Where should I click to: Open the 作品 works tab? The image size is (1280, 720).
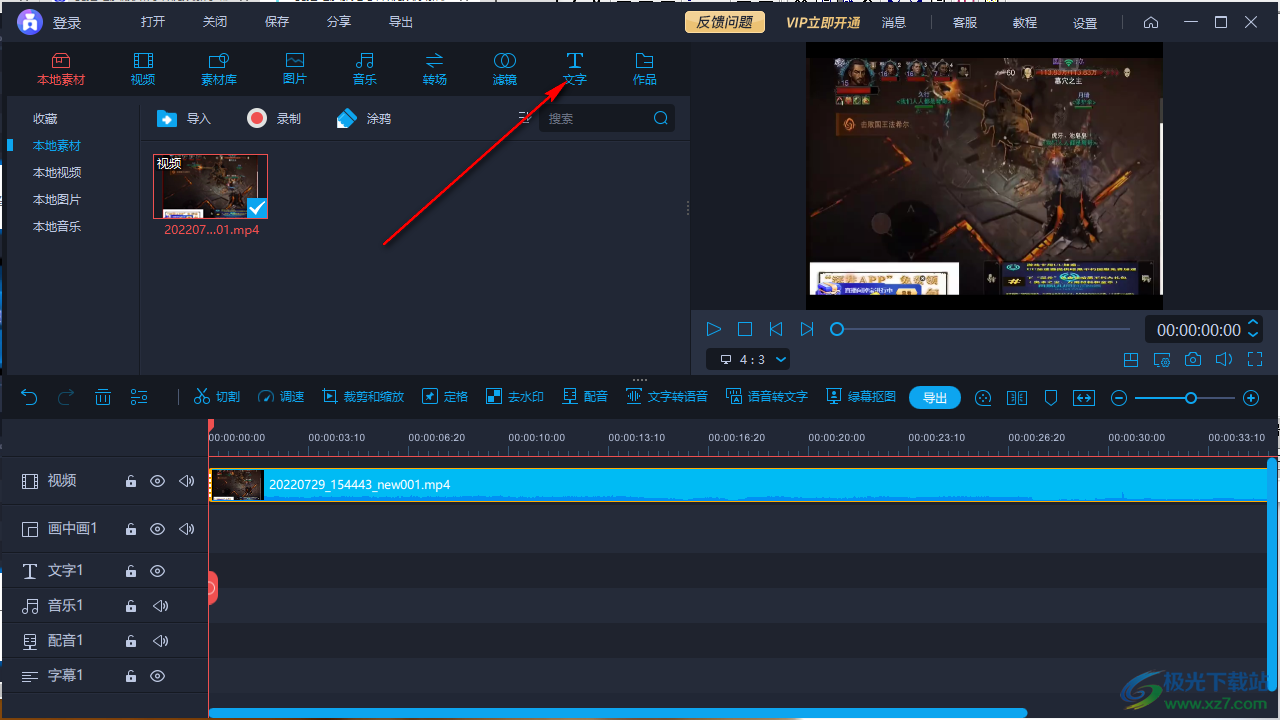point(645,69)
